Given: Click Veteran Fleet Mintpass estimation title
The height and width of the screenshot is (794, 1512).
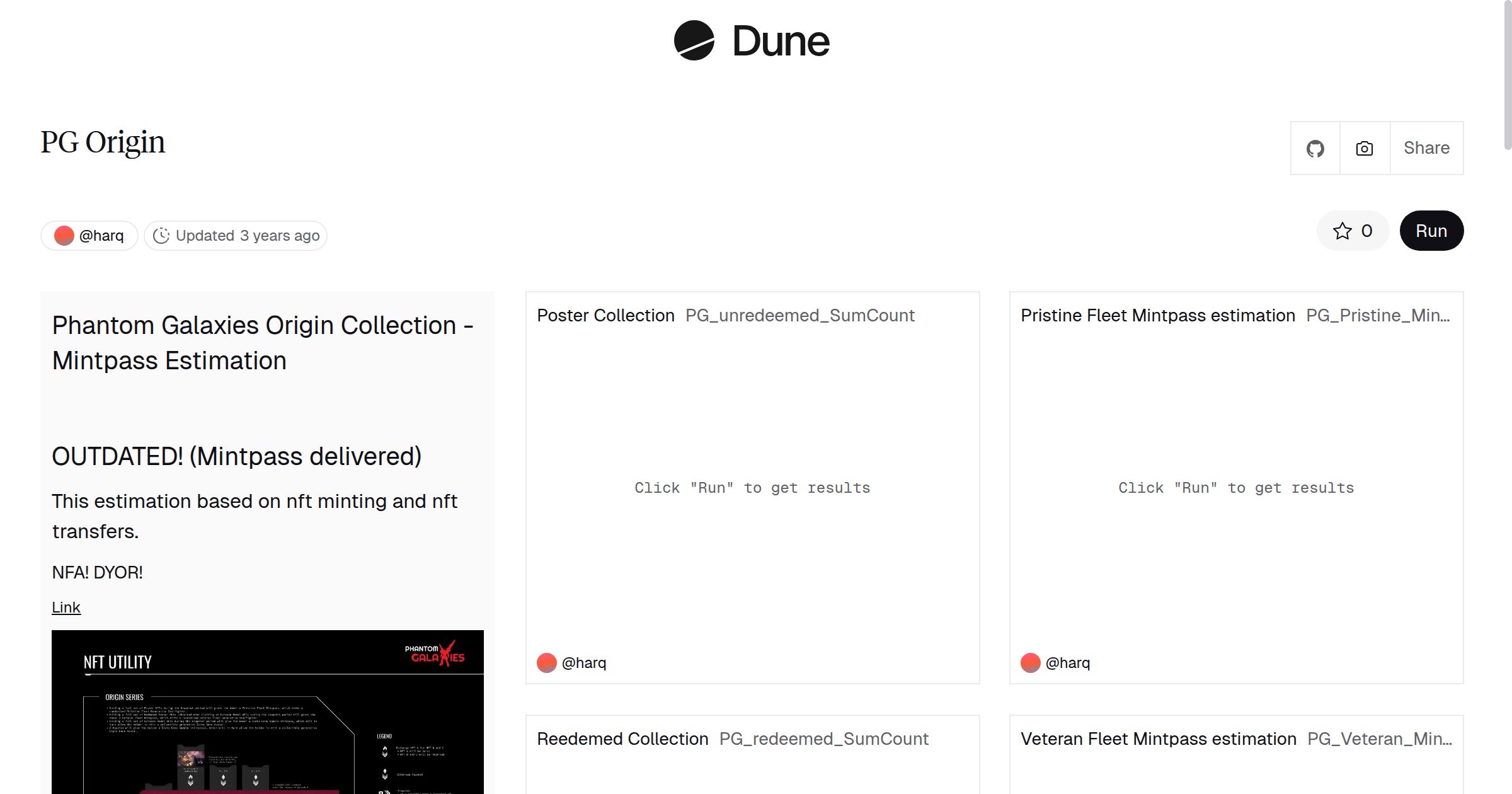Looking at the screenshot, I should click(1158, 739).
